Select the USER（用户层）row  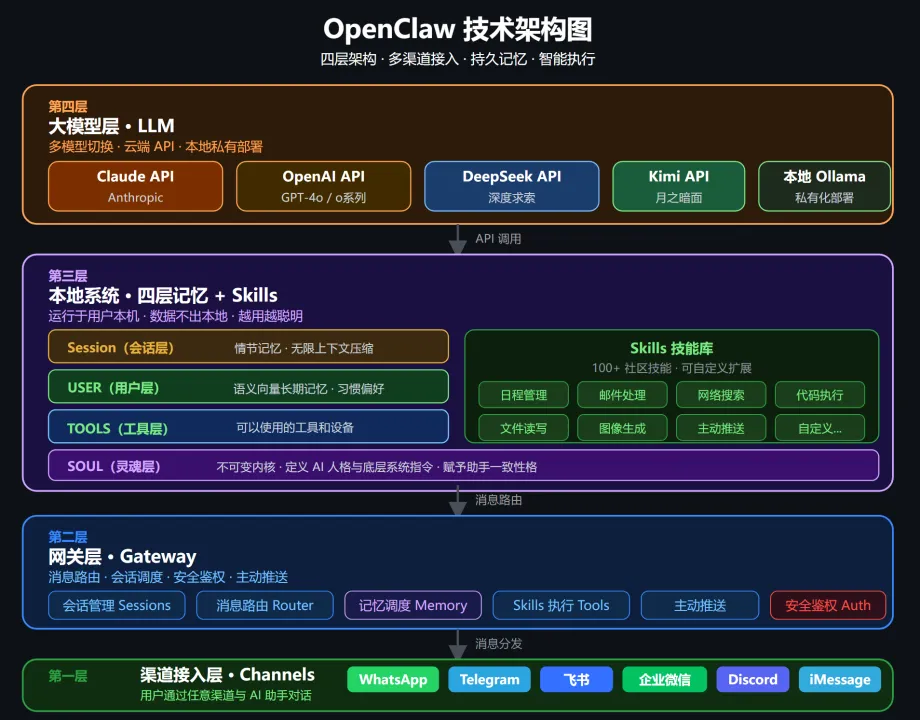click(x=248, y=387)
